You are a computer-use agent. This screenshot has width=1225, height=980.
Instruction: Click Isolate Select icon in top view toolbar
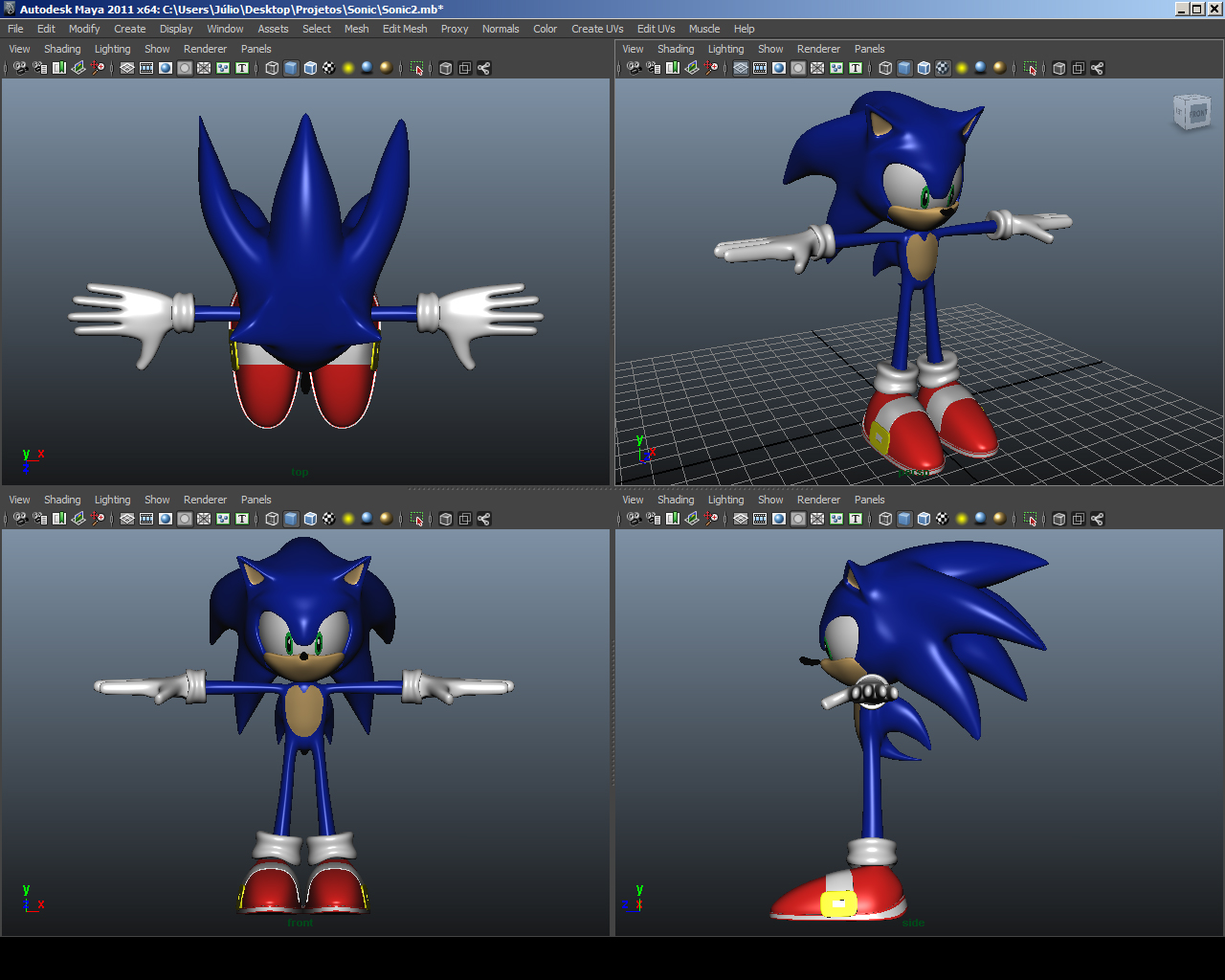coord(416,68)
